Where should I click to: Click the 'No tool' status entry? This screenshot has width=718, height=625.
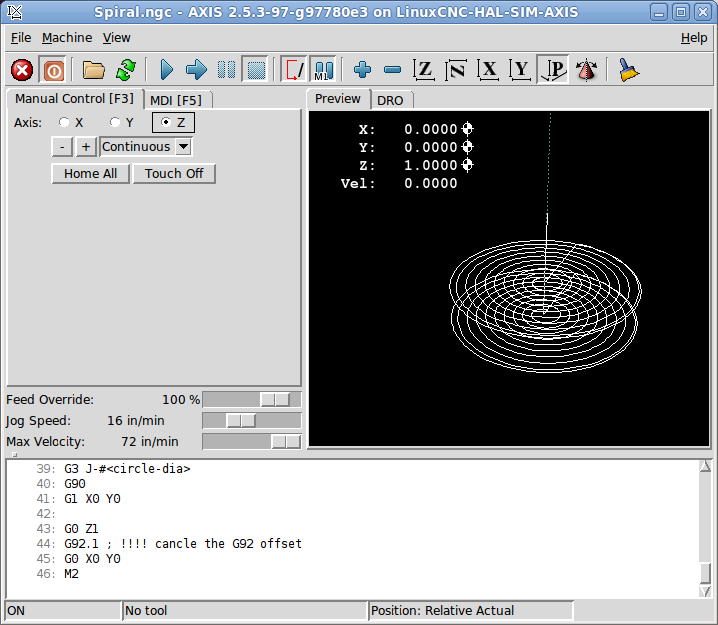[245, 611]
